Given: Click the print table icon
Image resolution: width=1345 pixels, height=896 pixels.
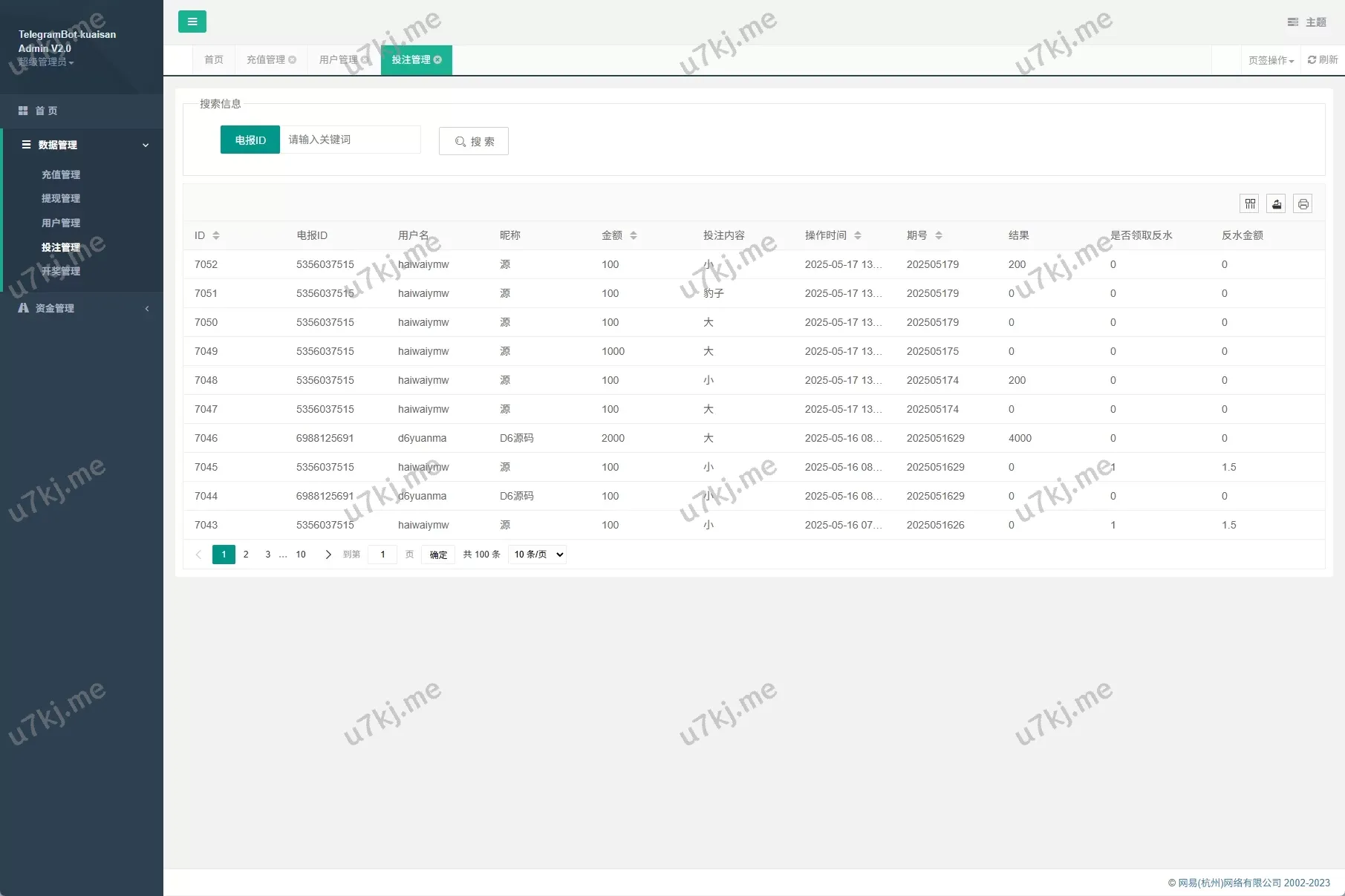Looking at the screenshot, I should click(x=1303, y=204).
